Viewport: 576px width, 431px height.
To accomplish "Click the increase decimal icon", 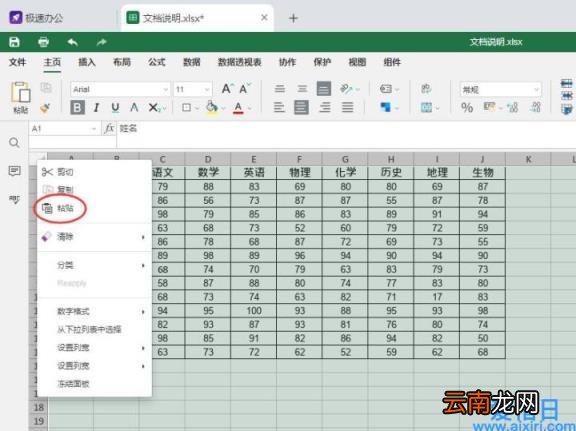I will coord(536,107).
